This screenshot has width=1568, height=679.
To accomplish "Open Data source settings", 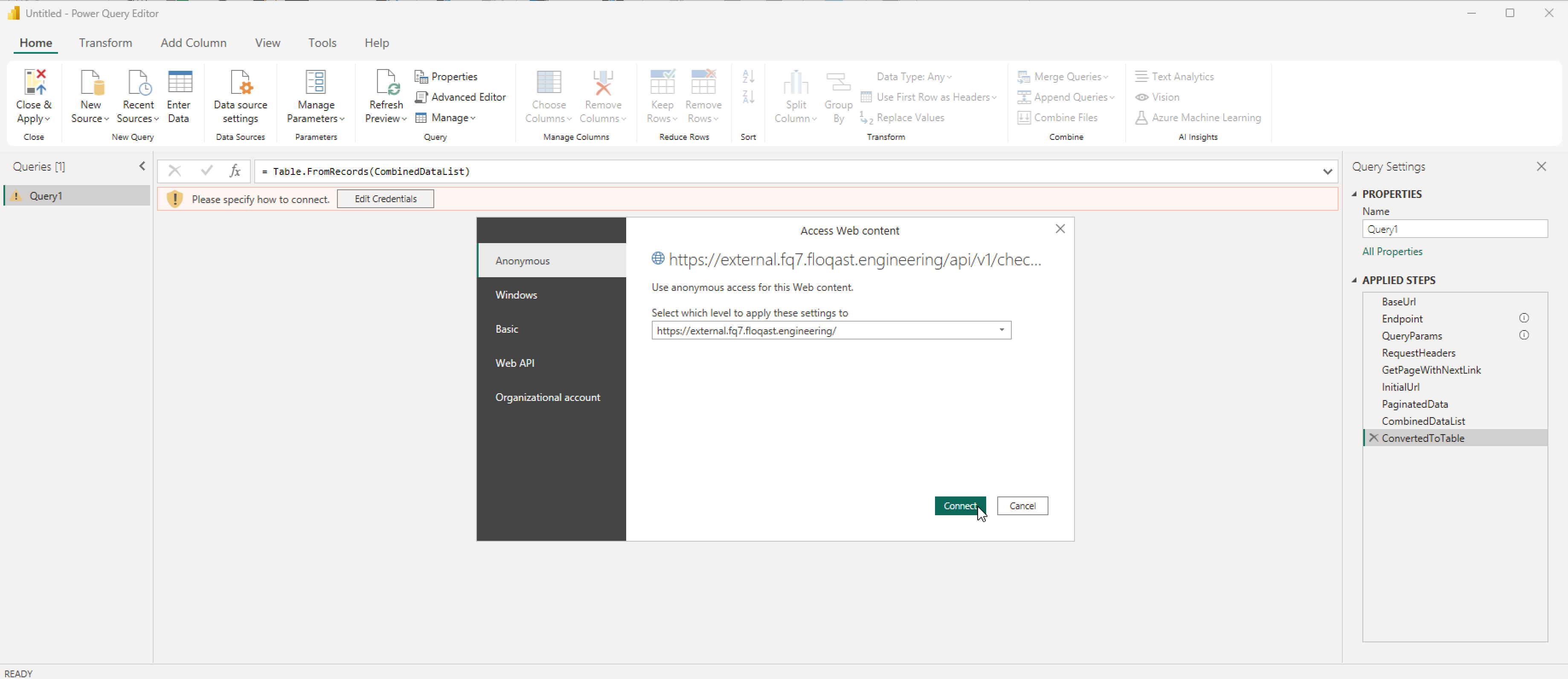I will click(241, 97).
